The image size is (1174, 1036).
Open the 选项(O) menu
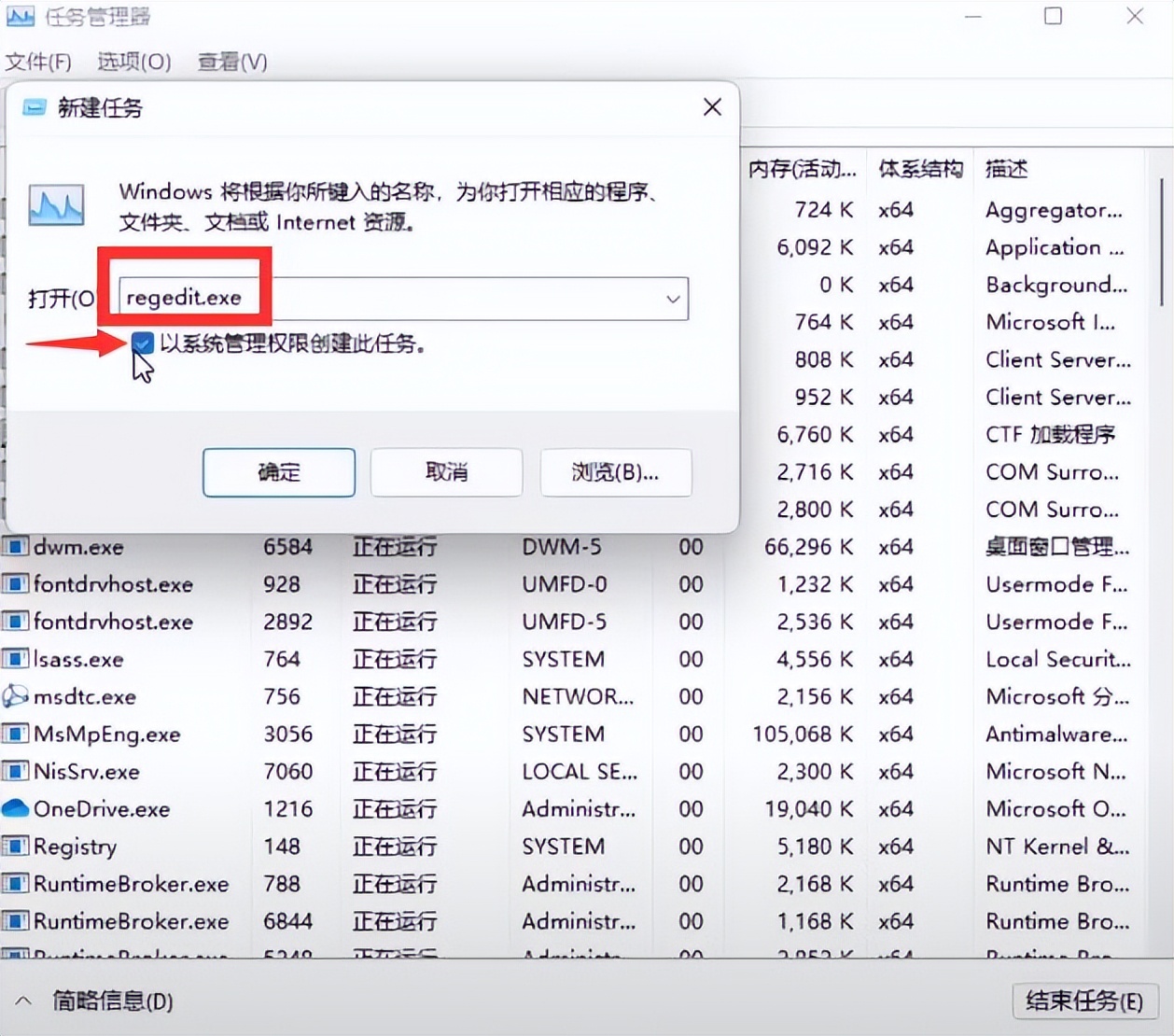133,62
